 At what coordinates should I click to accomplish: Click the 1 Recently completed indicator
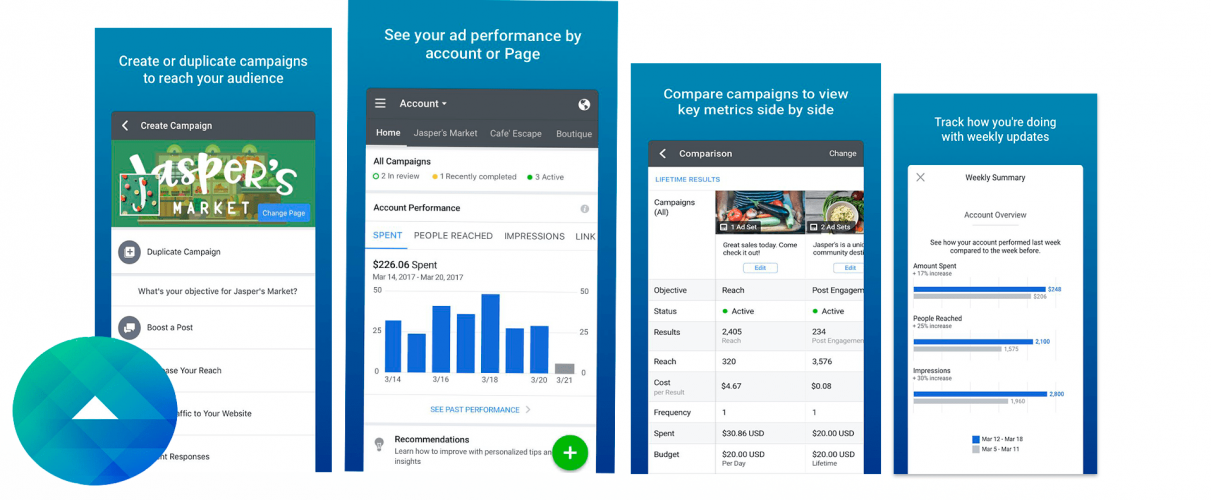click(x=474, y=177)
